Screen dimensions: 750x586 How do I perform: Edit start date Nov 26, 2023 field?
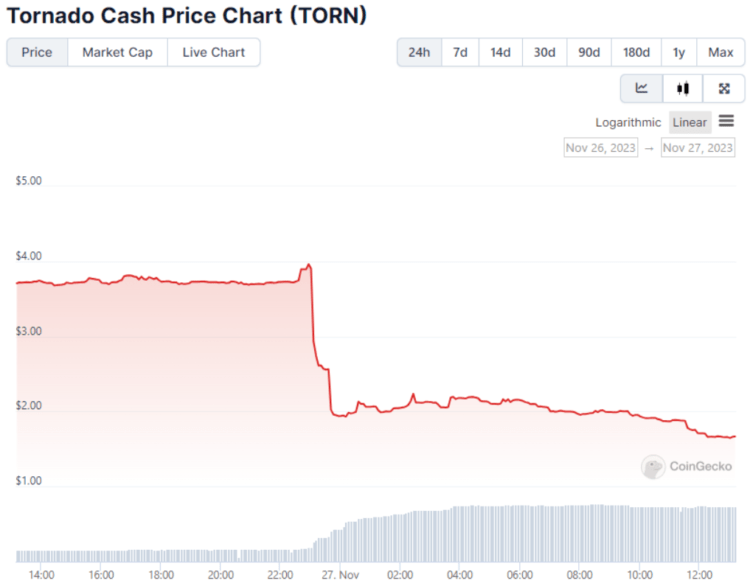[x=601, y=148]
